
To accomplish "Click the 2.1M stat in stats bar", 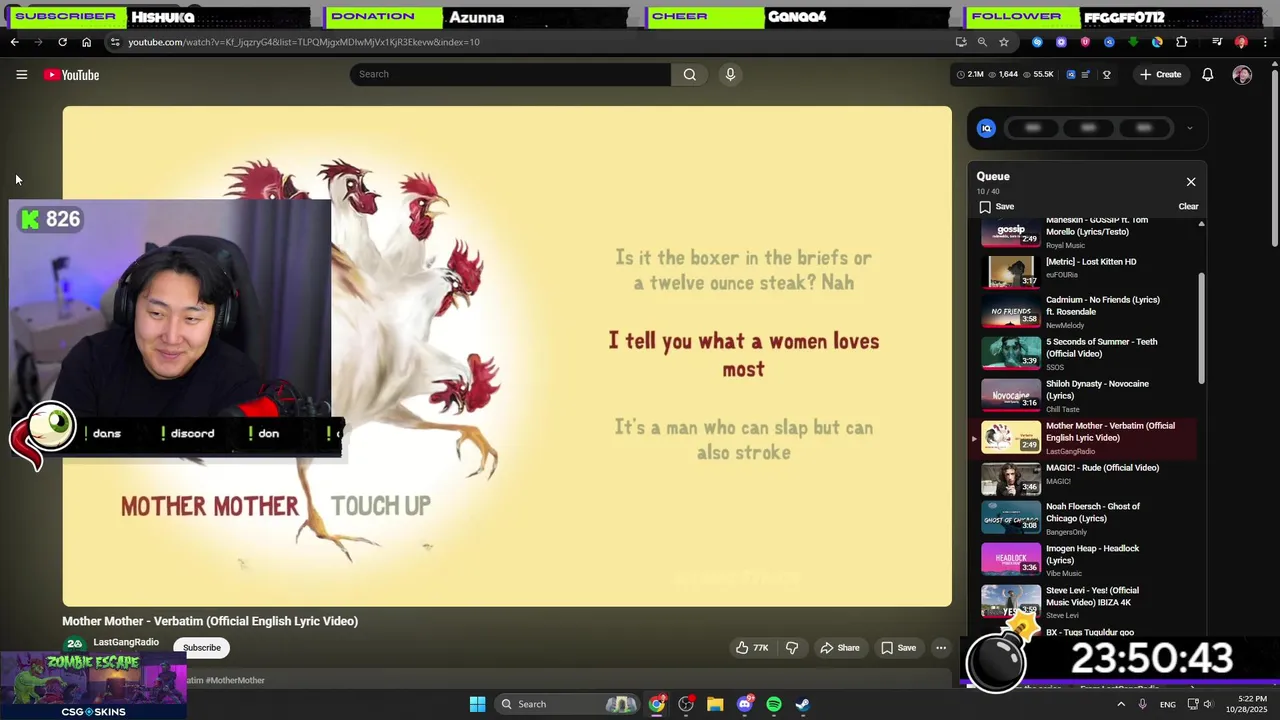I will click(x=970, y=75).
